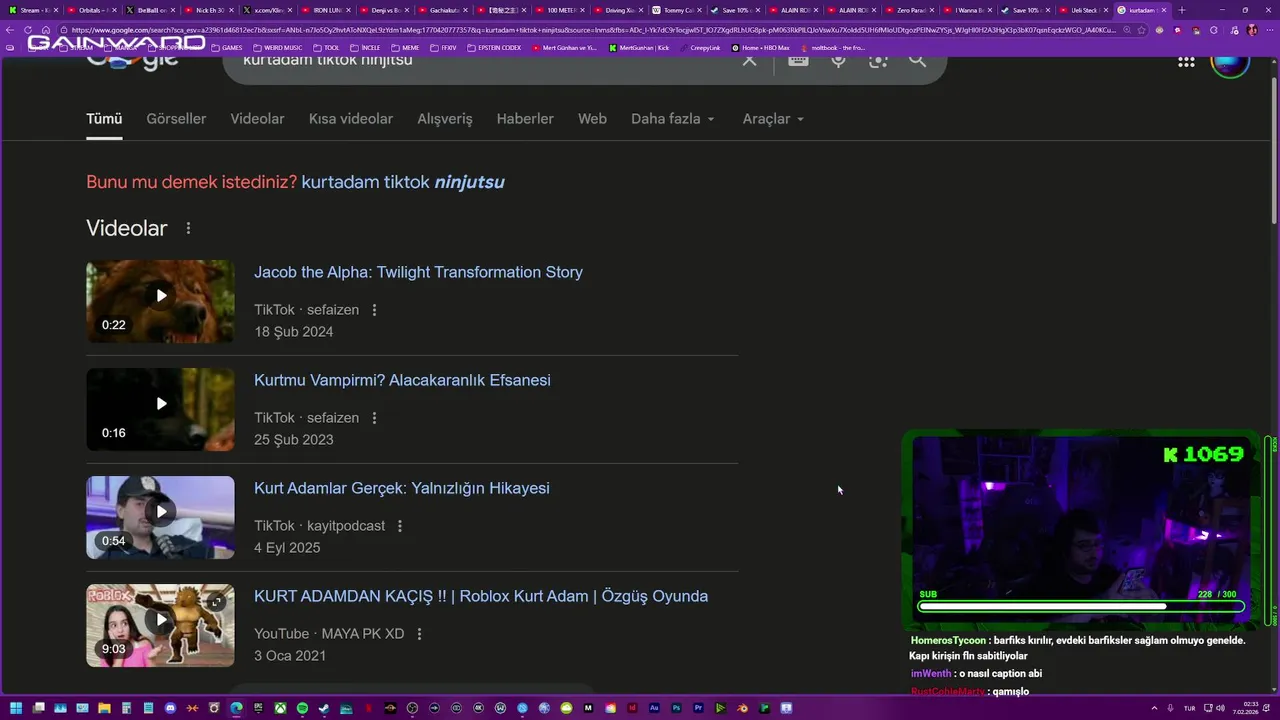
Task: Open Kurtmu Vampirmi? Alacakaranlık Efsanesi link
Action: [x=402, y=380]
